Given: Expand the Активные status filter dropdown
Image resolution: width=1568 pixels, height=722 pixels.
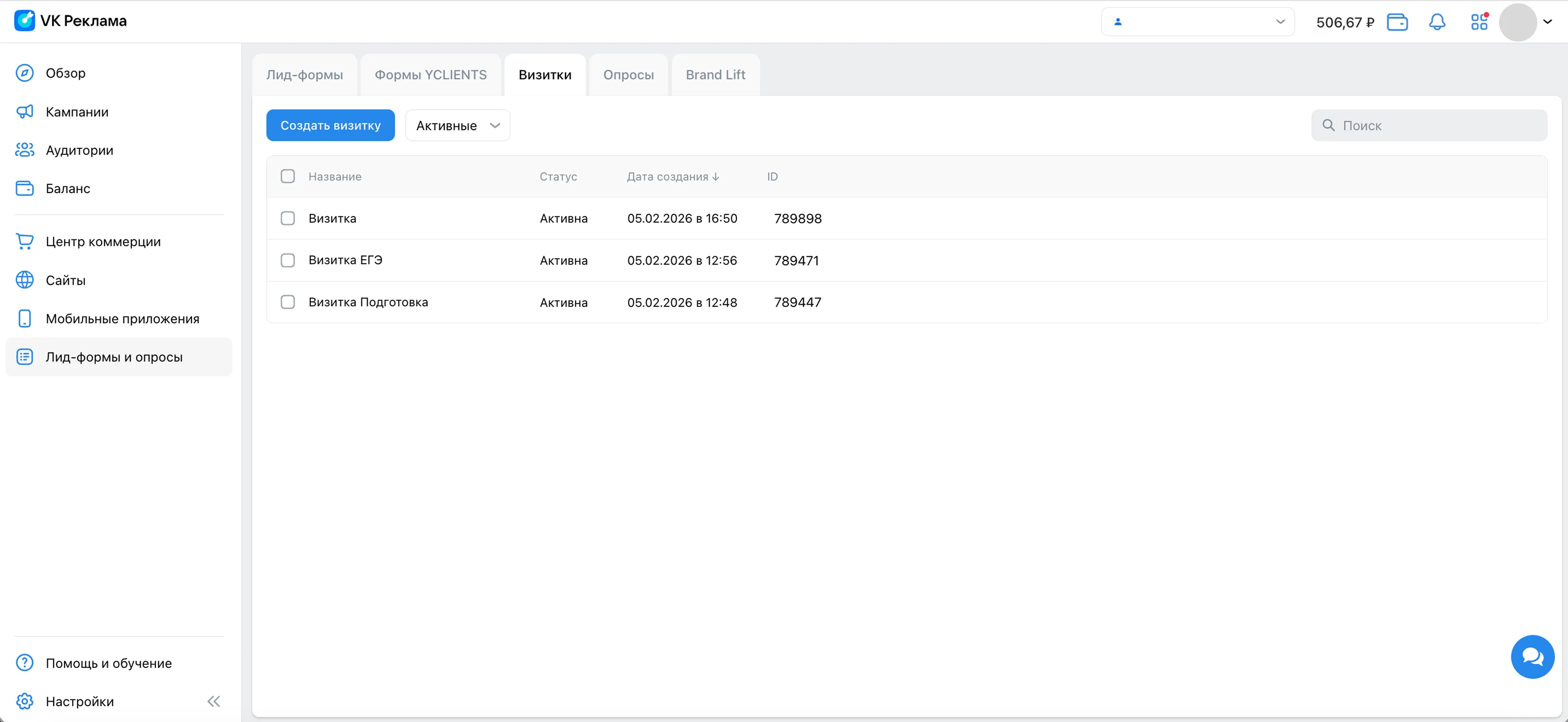Looking at the screenshot, I should pos(457,125).
